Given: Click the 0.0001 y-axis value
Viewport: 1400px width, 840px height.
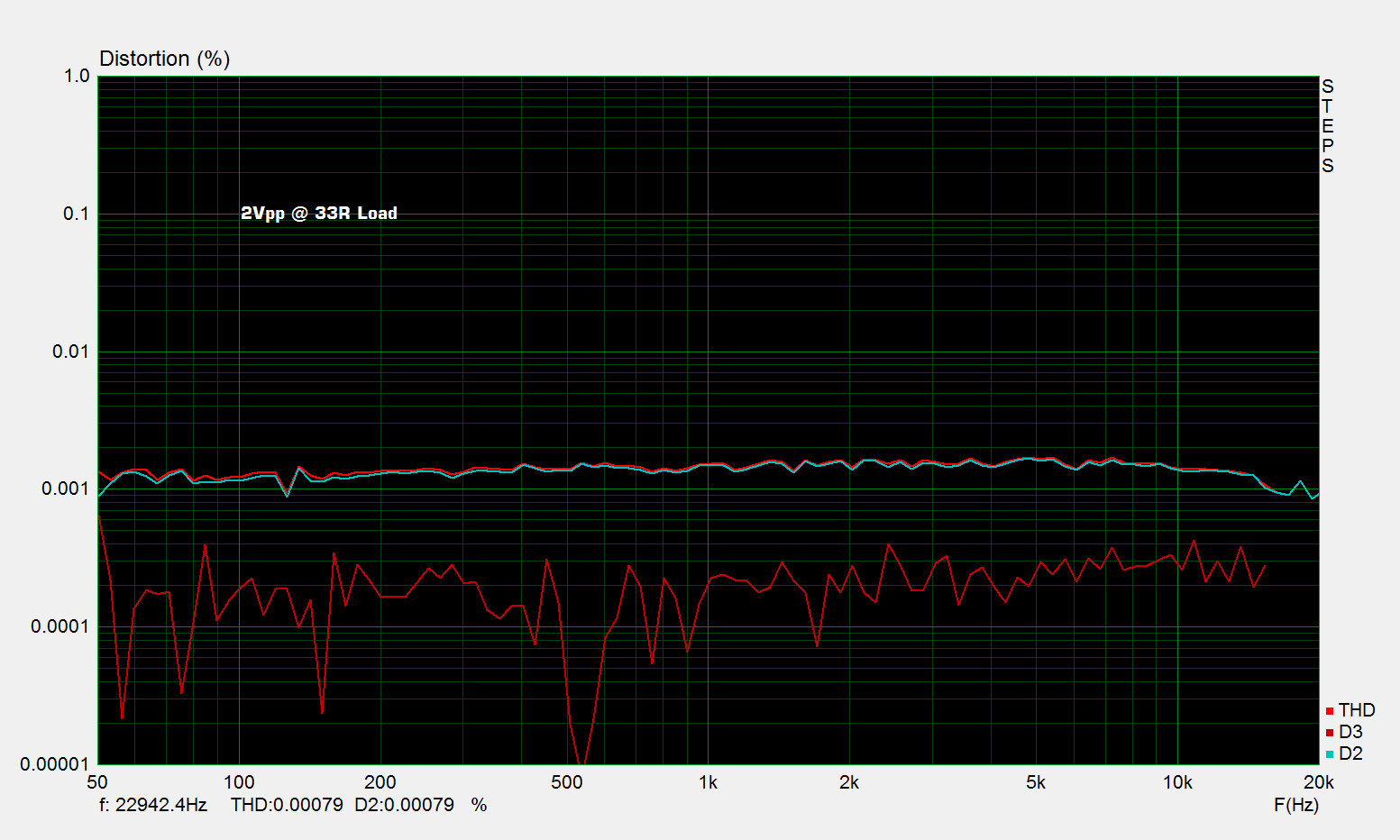Looking at the screenshot, I should 60,626.
